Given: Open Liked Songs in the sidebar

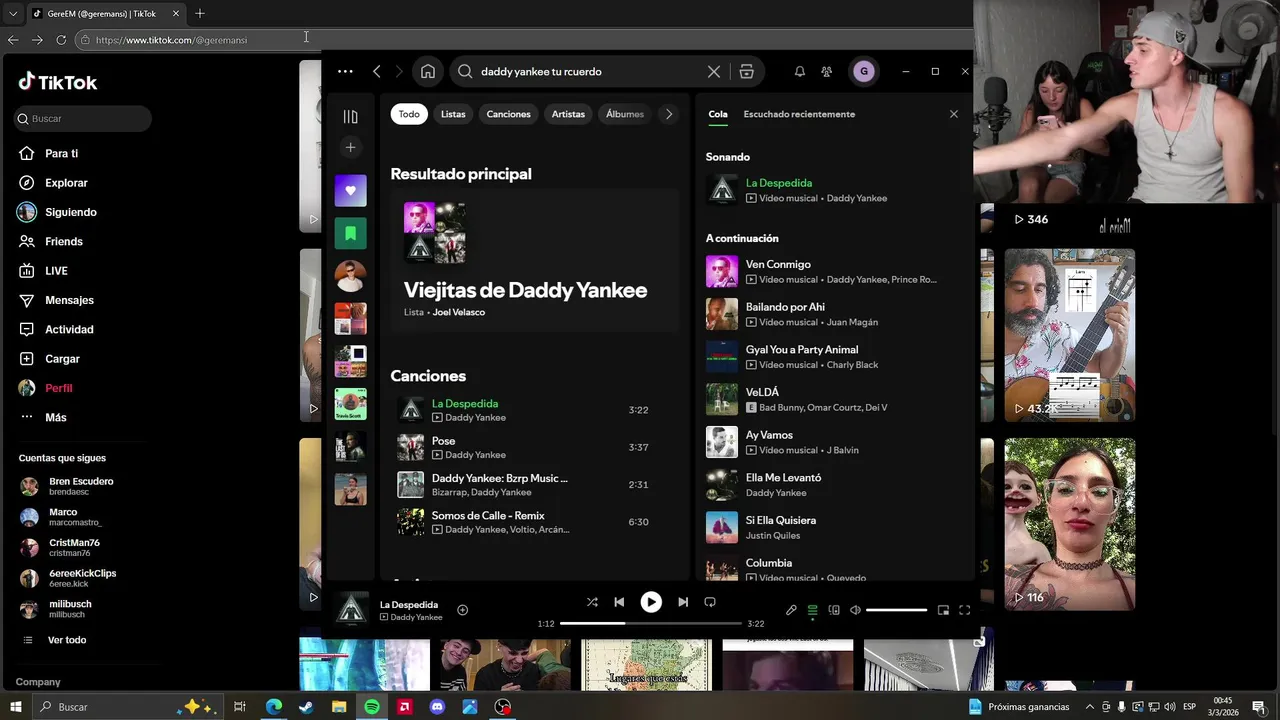Looking at the screenshot, I should [351, 191].
